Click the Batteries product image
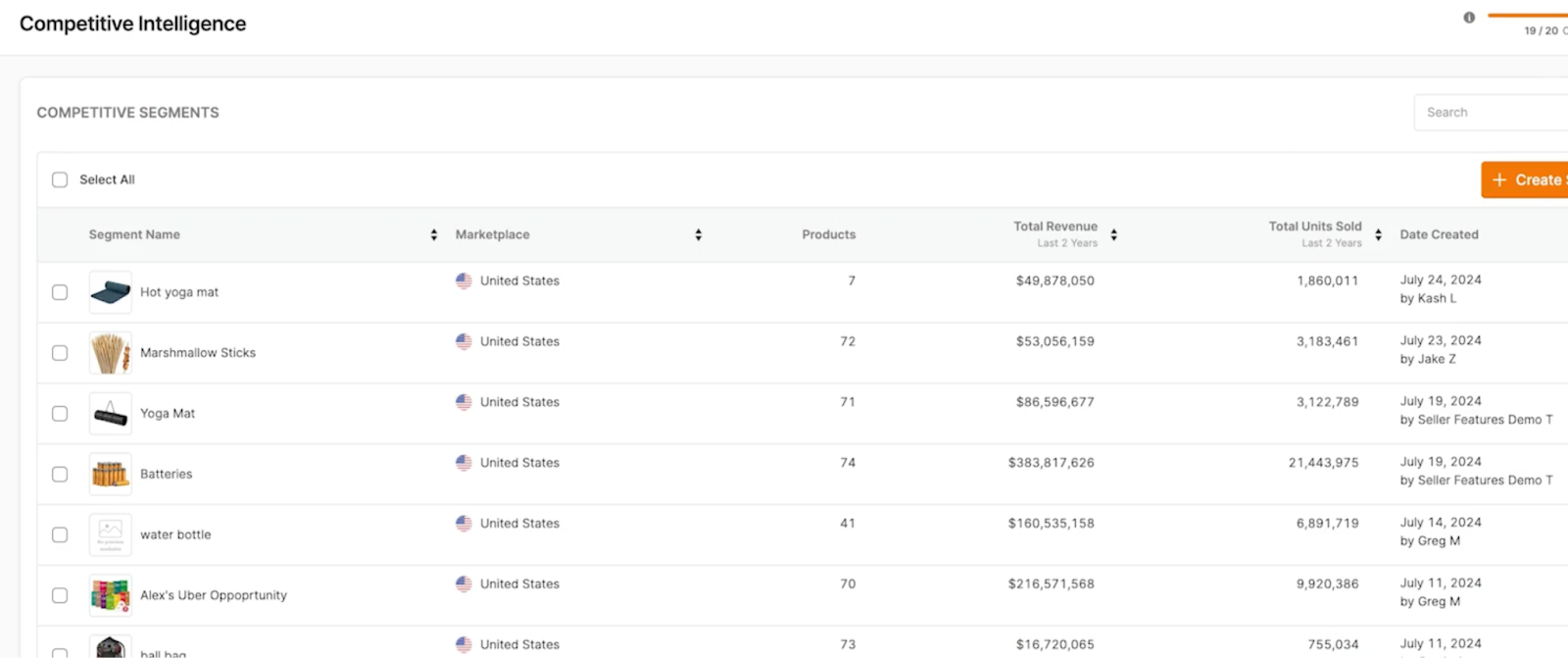1568x658 pixels. tap(110, 475)
